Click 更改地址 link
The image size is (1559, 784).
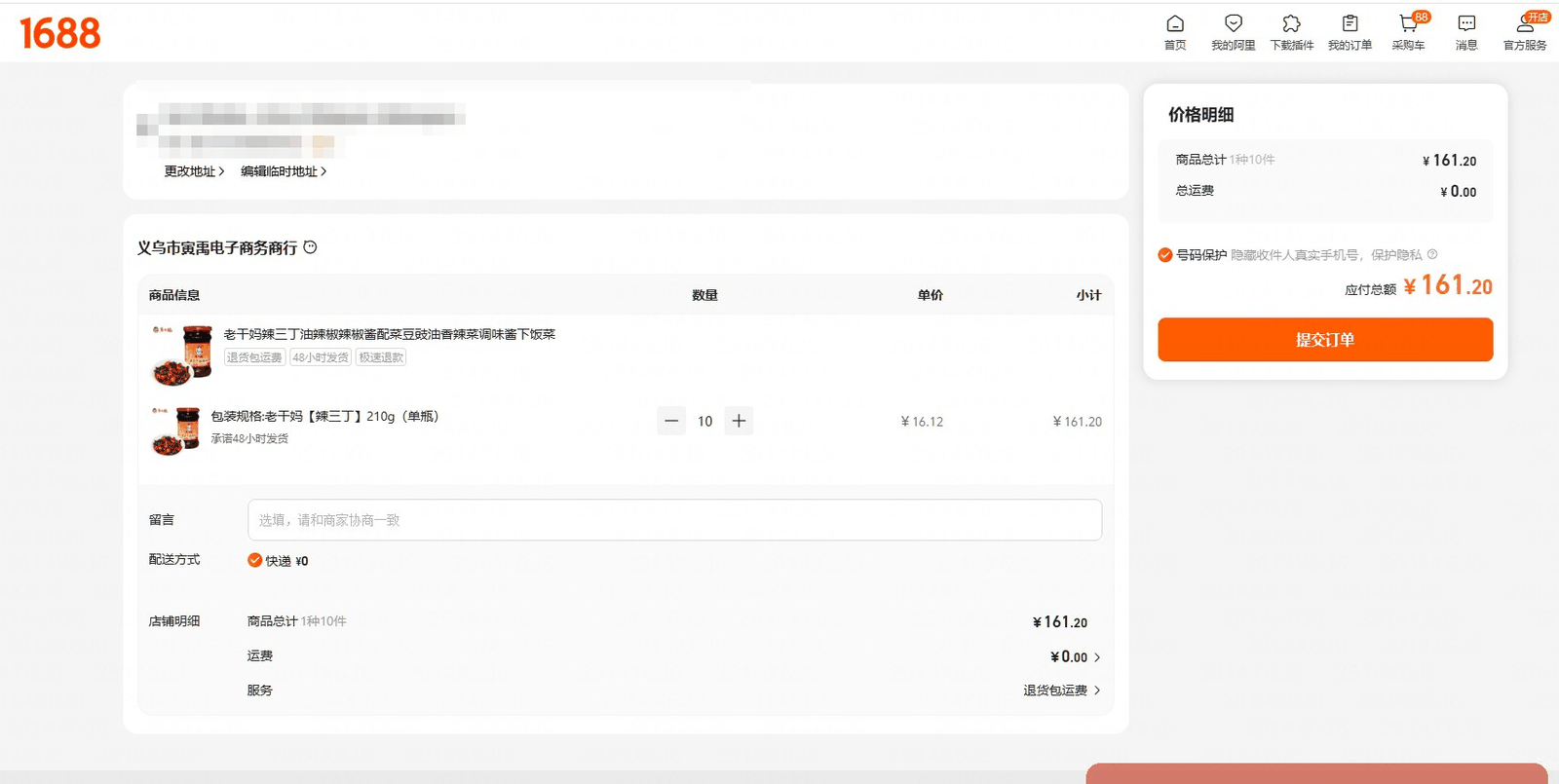point(194,171)
